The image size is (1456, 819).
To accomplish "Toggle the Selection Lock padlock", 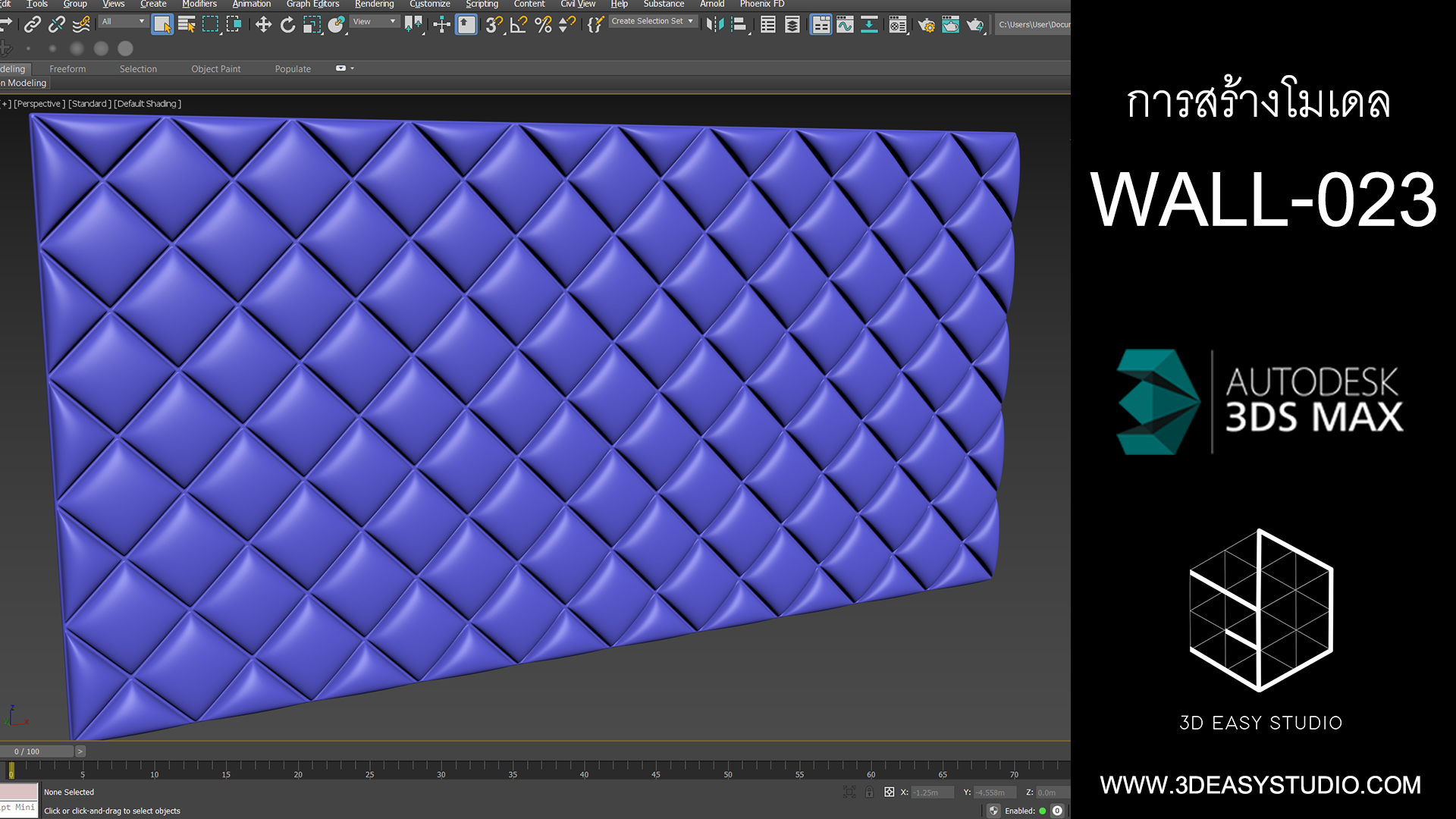I will coord(869,792).
